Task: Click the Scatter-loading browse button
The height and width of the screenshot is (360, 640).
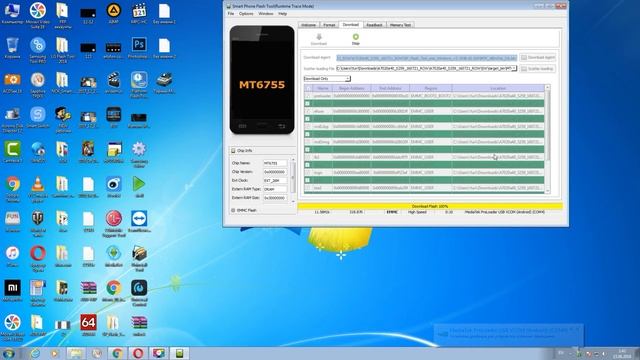Action: tap(538, 69)
